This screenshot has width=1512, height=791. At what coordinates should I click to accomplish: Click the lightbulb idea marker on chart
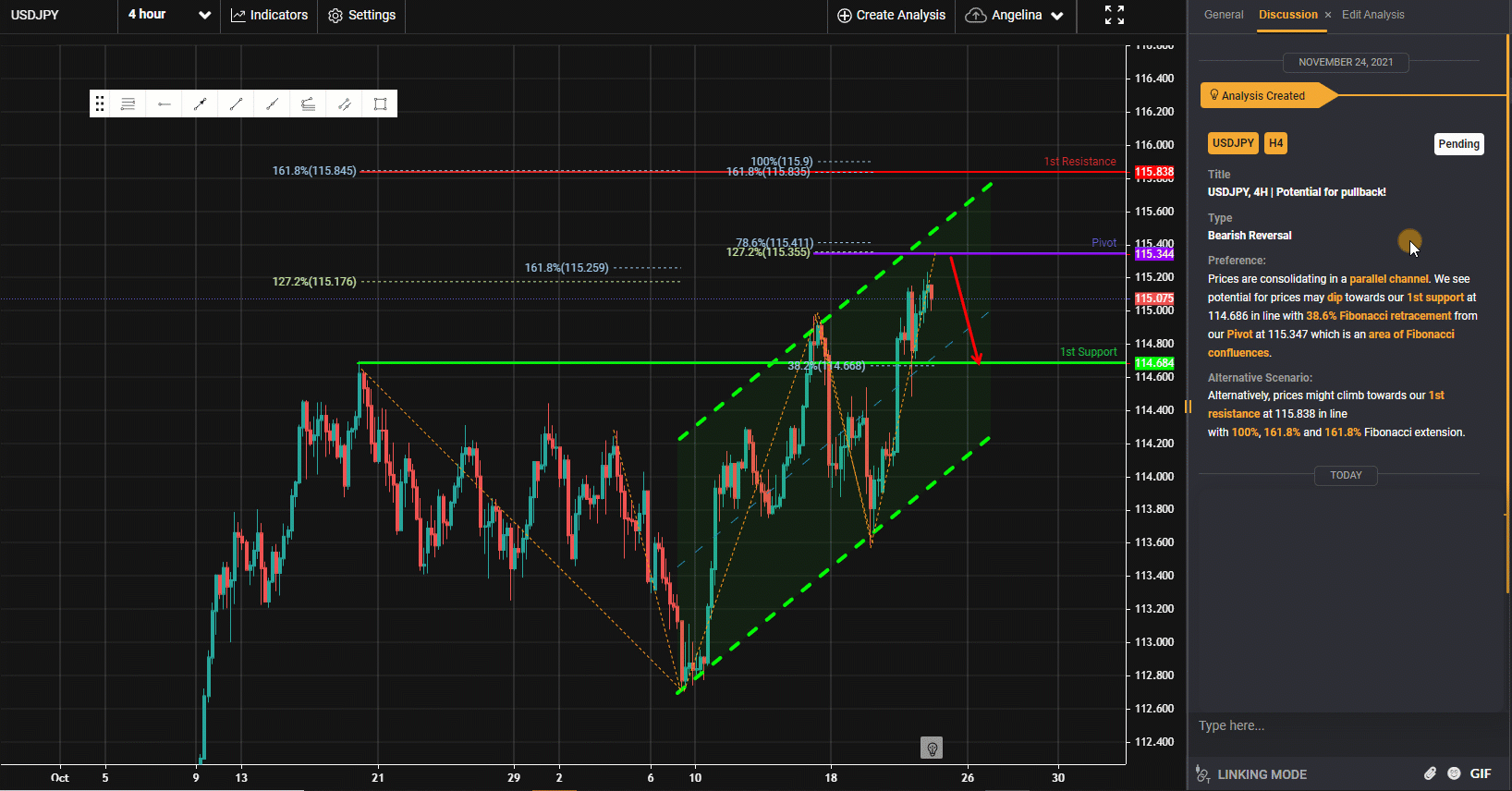point(932,748)
